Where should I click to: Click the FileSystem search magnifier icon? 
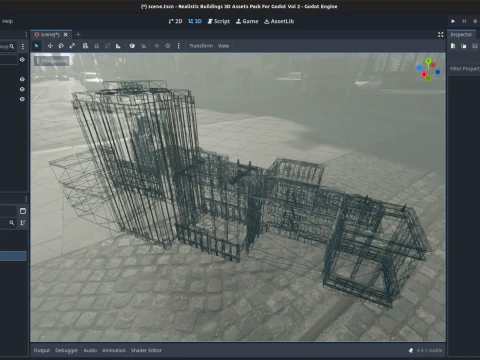tap(12, 223)
